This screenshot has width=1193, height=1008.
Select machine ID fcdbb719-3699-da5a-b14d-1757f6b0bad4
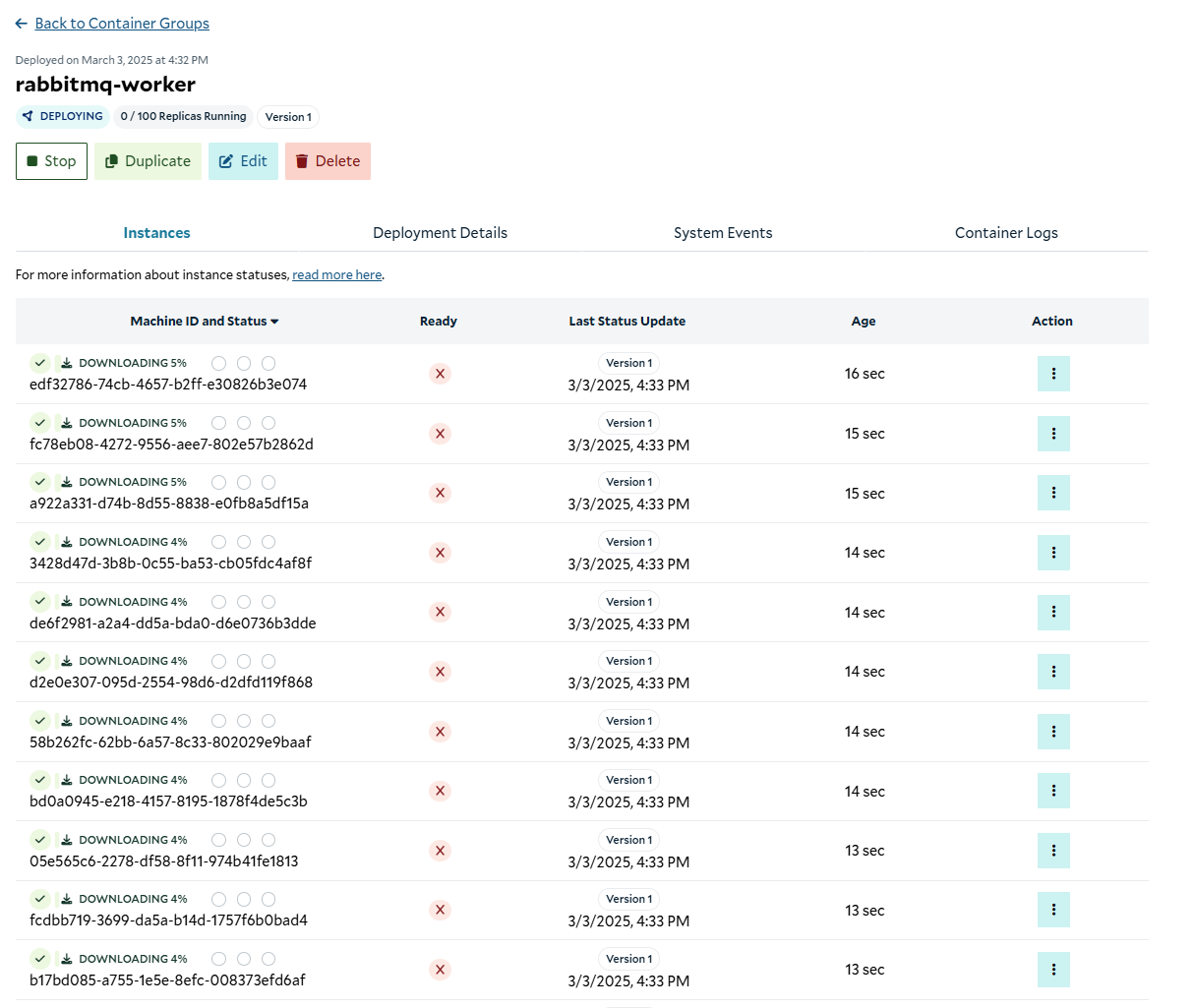tap(168, 920)
